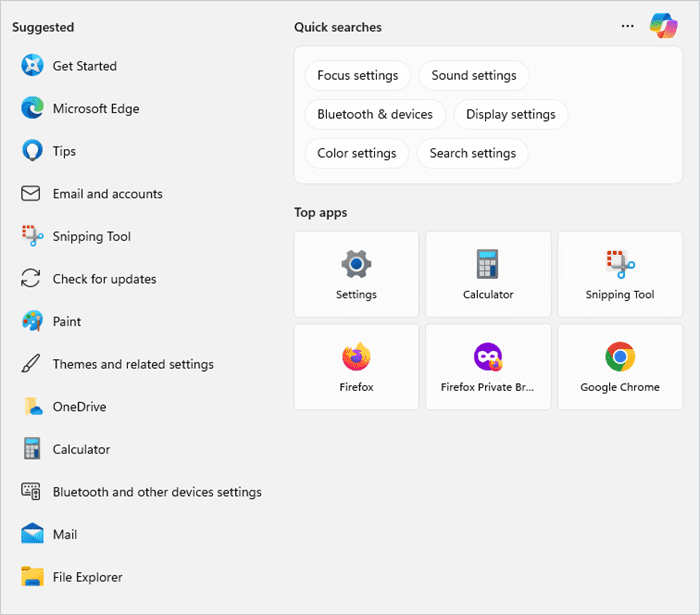The width and height of the screenshot is (700, 615).
Task: Click the Tips lightbulb icon
Action: click(x=32, y=151)
